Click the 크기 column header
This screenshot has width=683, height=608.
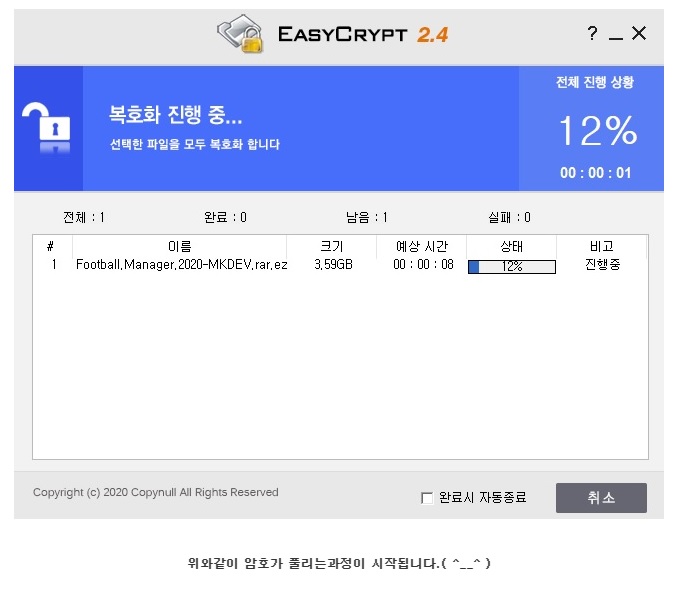click(332, 247)
